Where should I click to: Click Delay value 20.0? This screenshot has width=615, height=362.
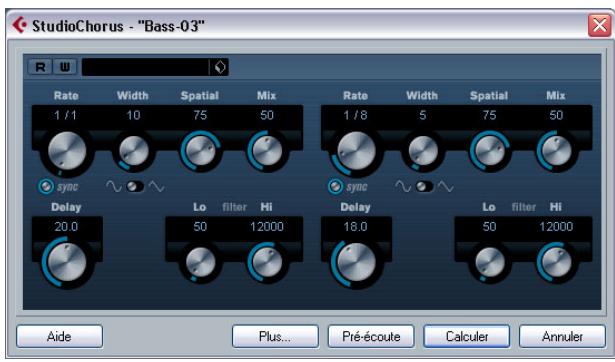[66, 227]
